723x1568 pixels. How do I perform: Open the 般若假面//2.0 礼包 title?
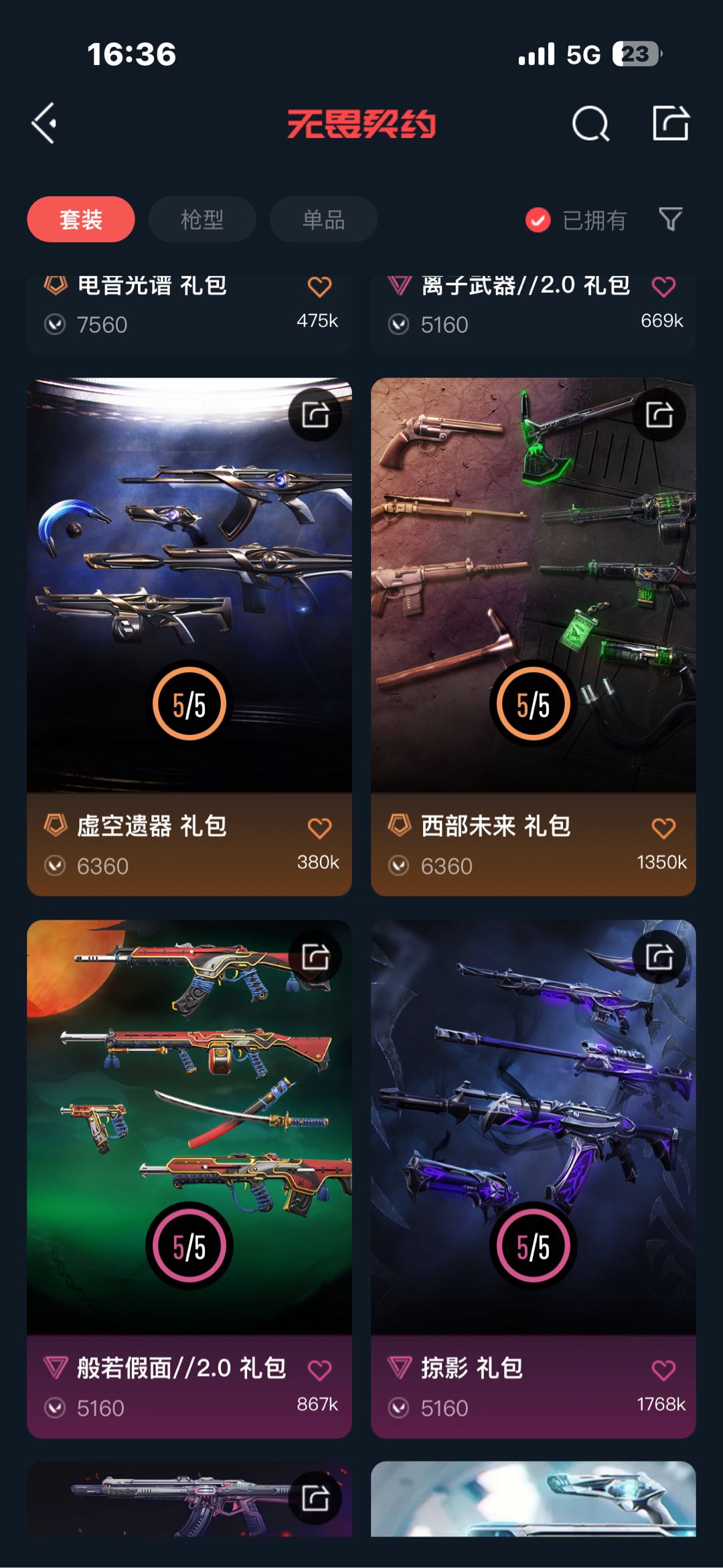(x=181, y=1368)
